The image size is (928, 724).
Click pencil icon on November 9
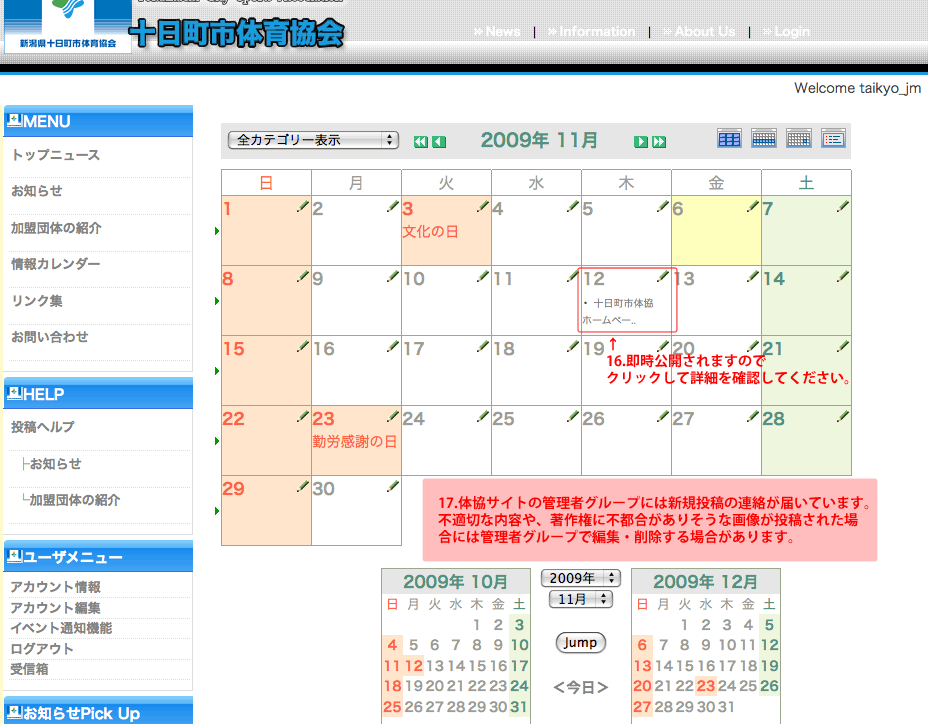pyautogui.click(x=393, y=276)
